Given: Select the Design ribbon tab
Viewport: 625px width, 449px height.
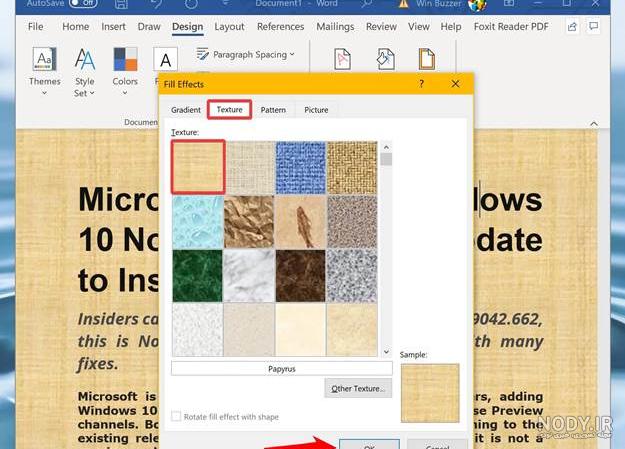Looking at the screenshot, I should point(187,27).
